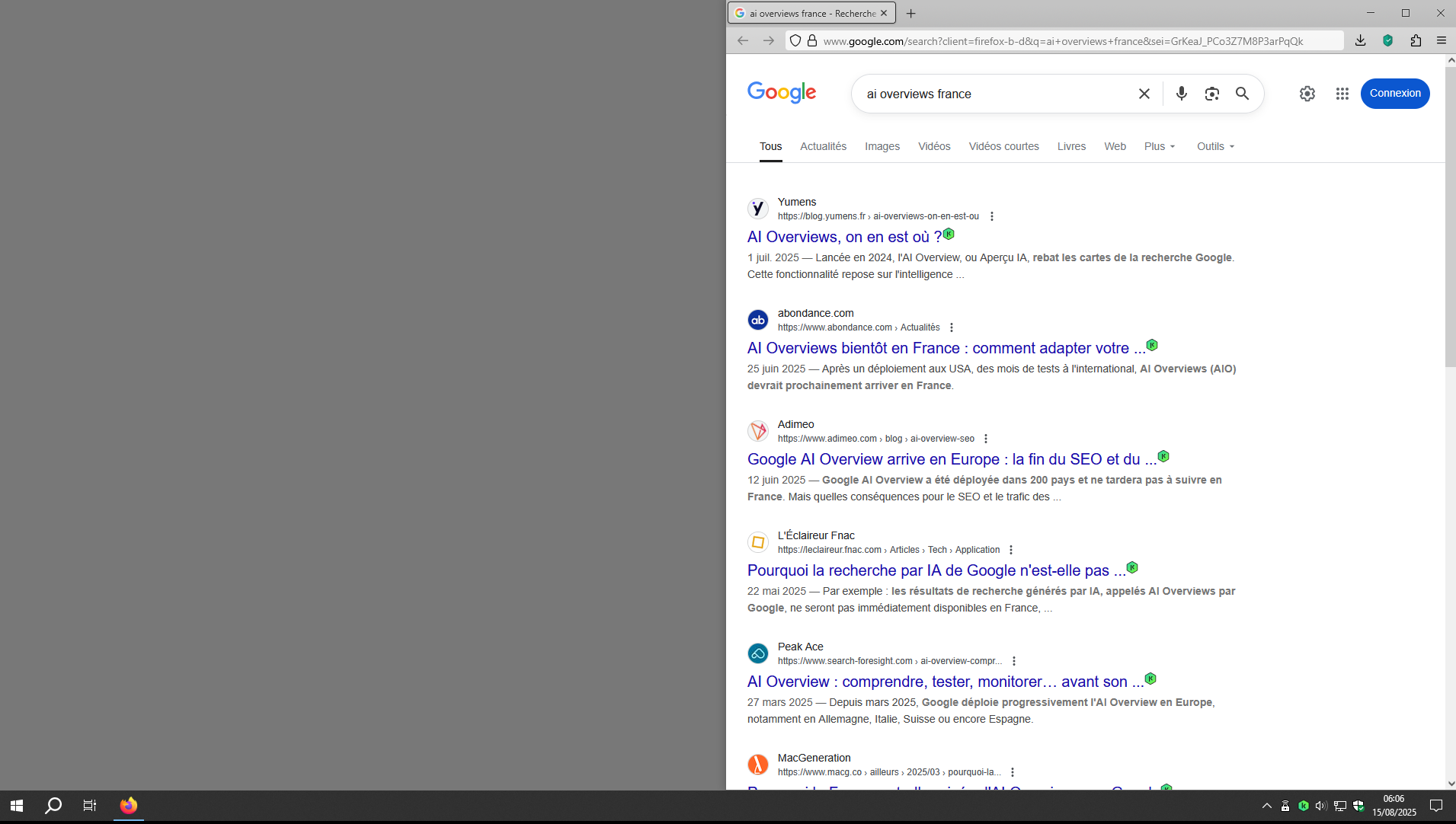The image size is (1456, 824).
Task: Close the 'ai overviews france' tab
Action: [884, 14]
